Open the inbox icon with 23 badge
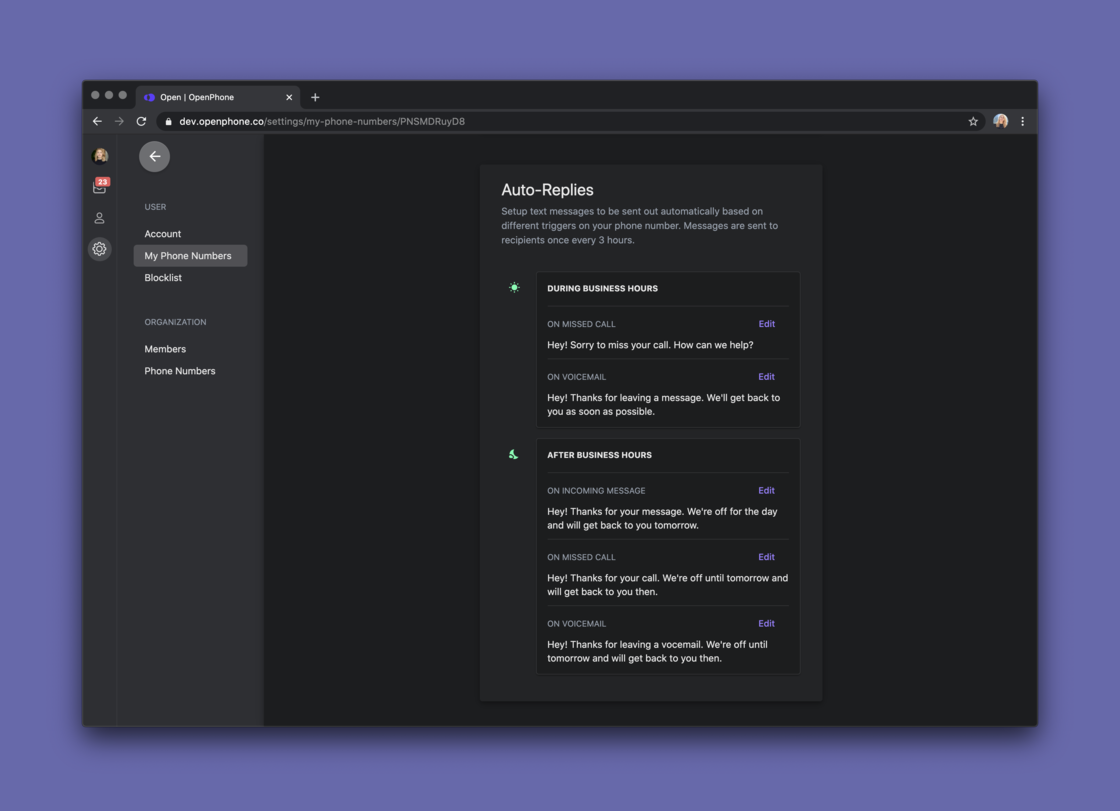The width and height of the screenshot is (1120, 811). click(99, 187)
